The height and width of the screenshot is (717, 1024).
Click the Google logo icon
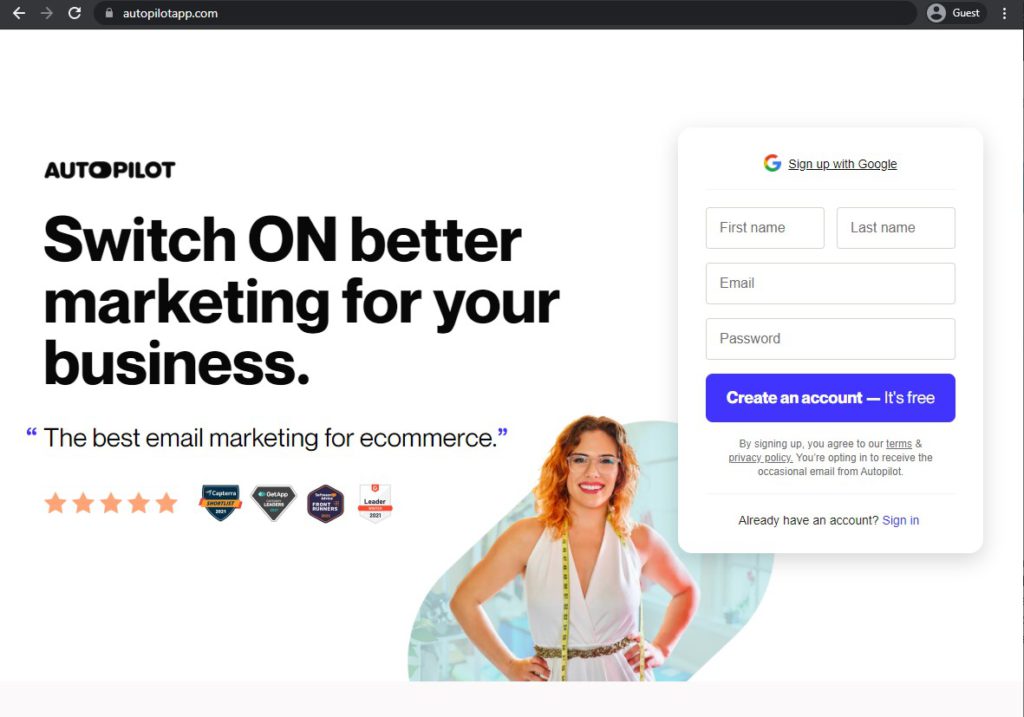[x=772, y=163]
